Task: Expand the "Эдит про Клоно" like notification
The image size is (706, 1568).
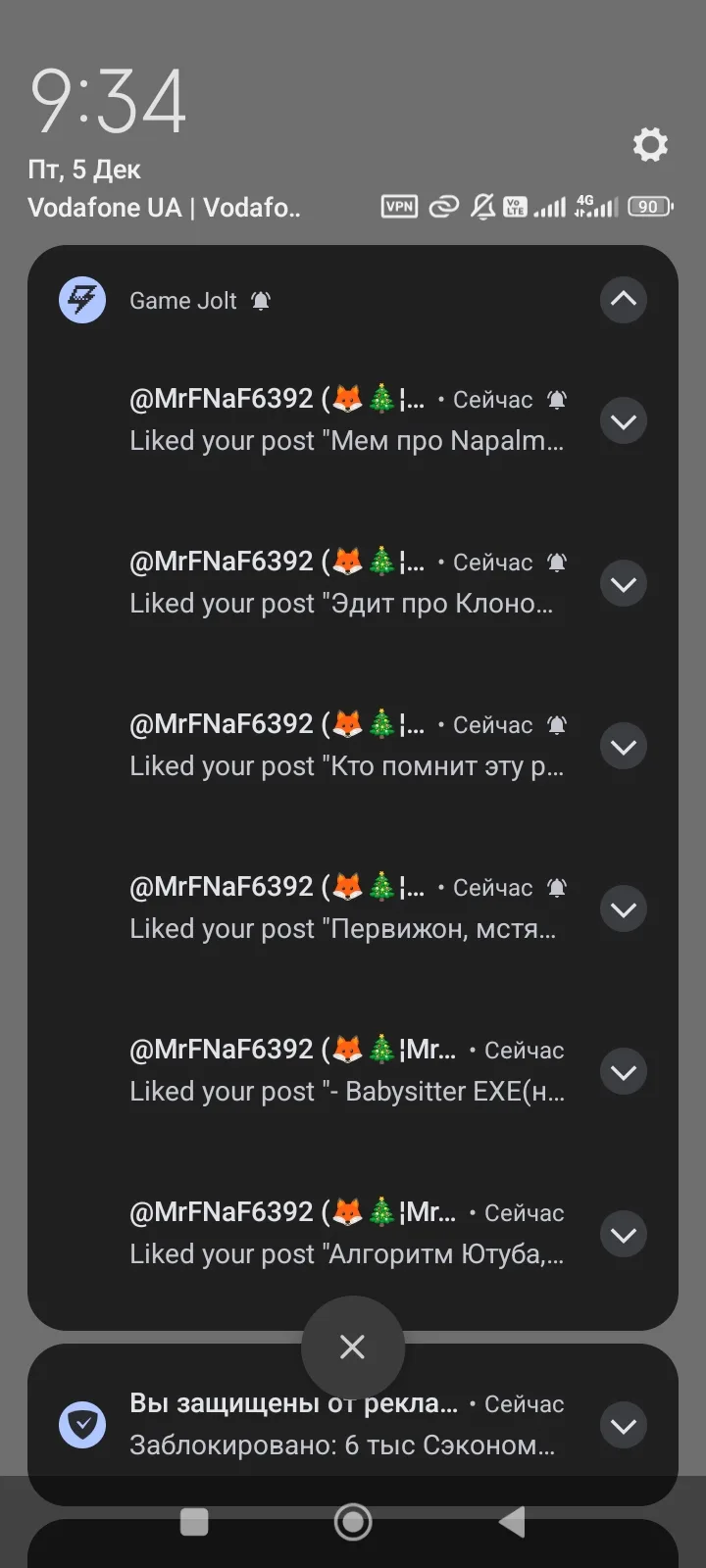Action: coord(624,584)
